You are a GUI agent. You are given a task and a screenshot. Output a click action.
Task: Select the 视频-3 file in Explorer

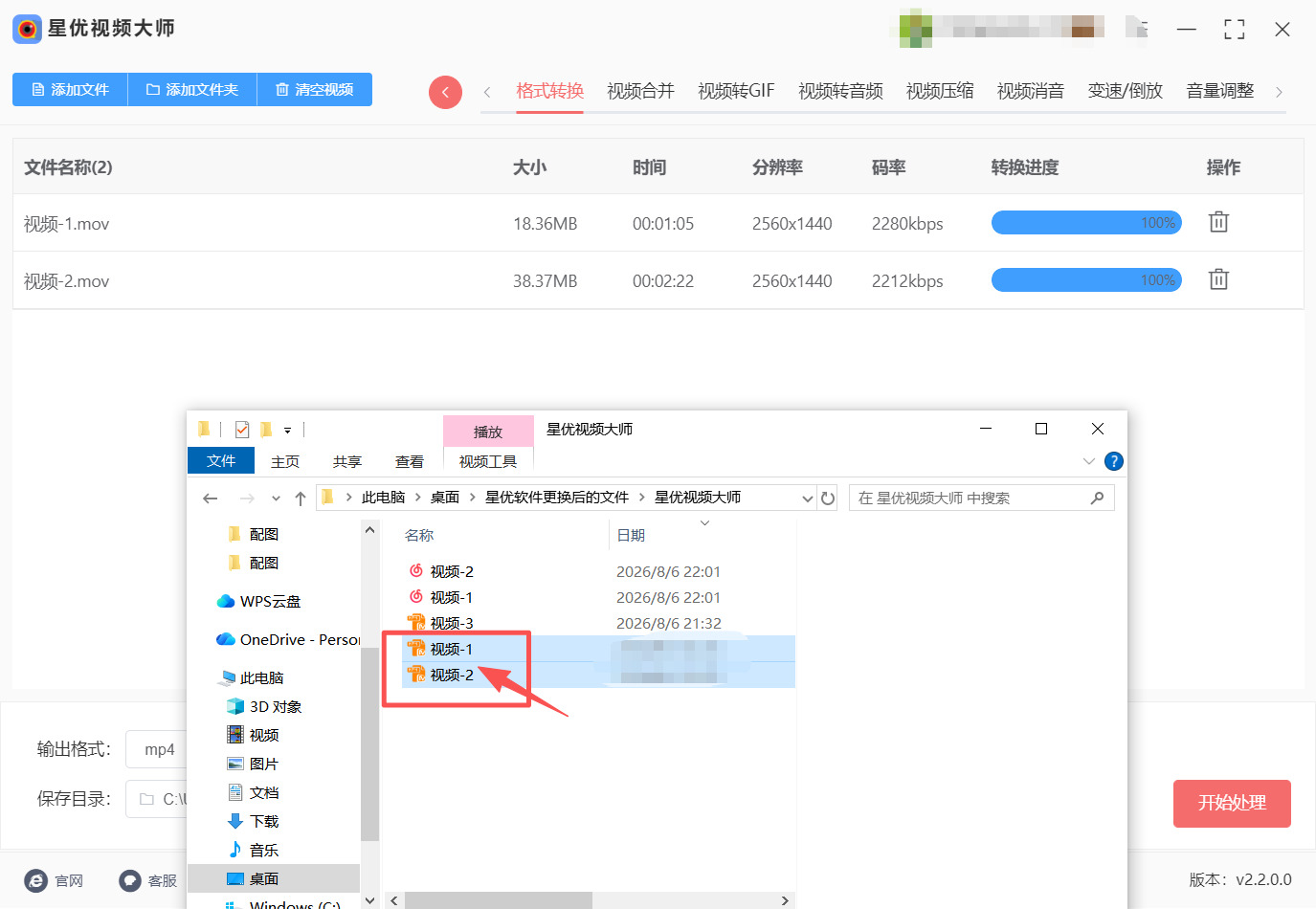452,623
